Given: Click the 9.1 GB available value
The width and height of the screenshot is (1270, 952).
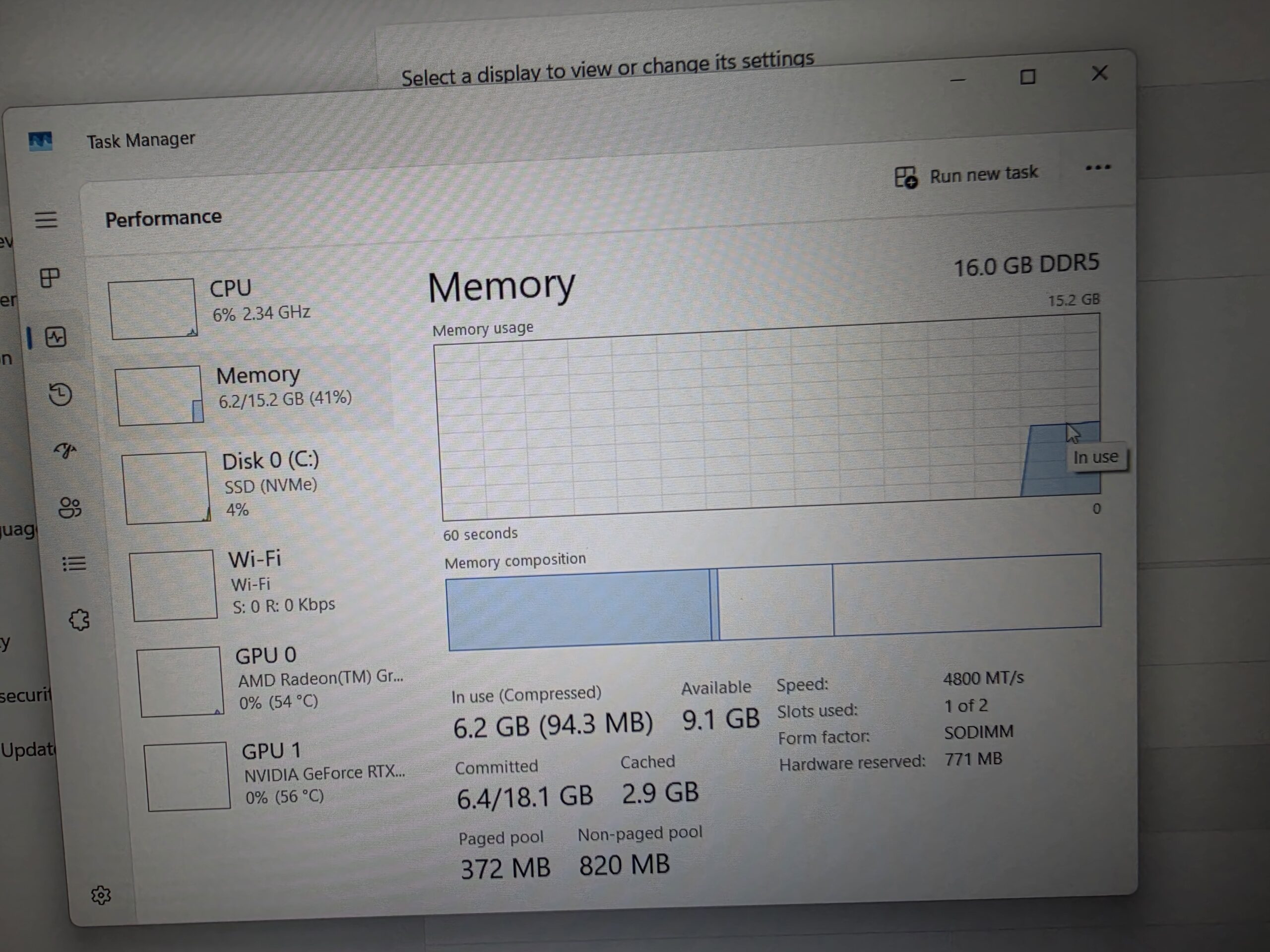Looking at the screenshot, I should pos(720,719).
